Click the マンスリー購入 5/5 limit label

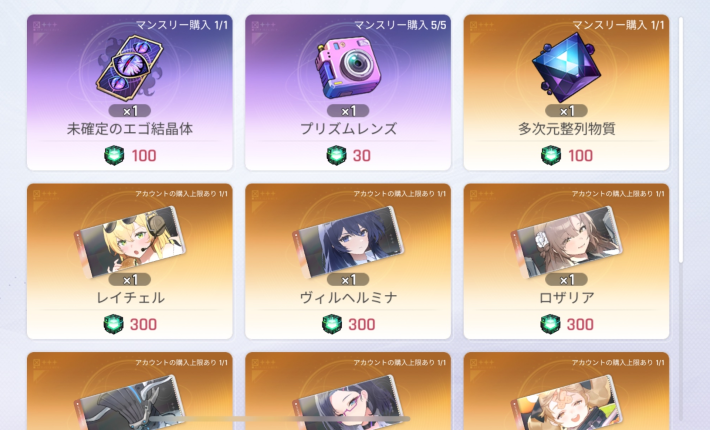click(x=400, y=25)
